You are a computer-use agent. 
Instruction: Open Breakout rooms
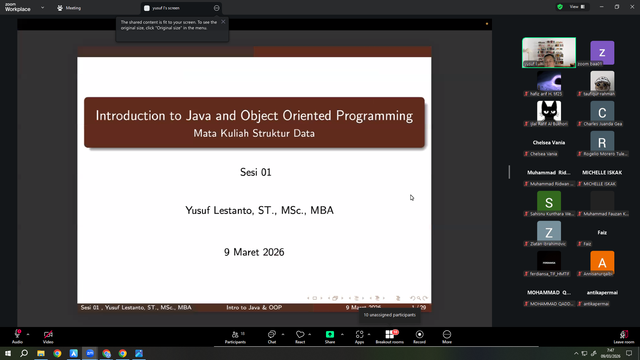click(x=389, y=336)
